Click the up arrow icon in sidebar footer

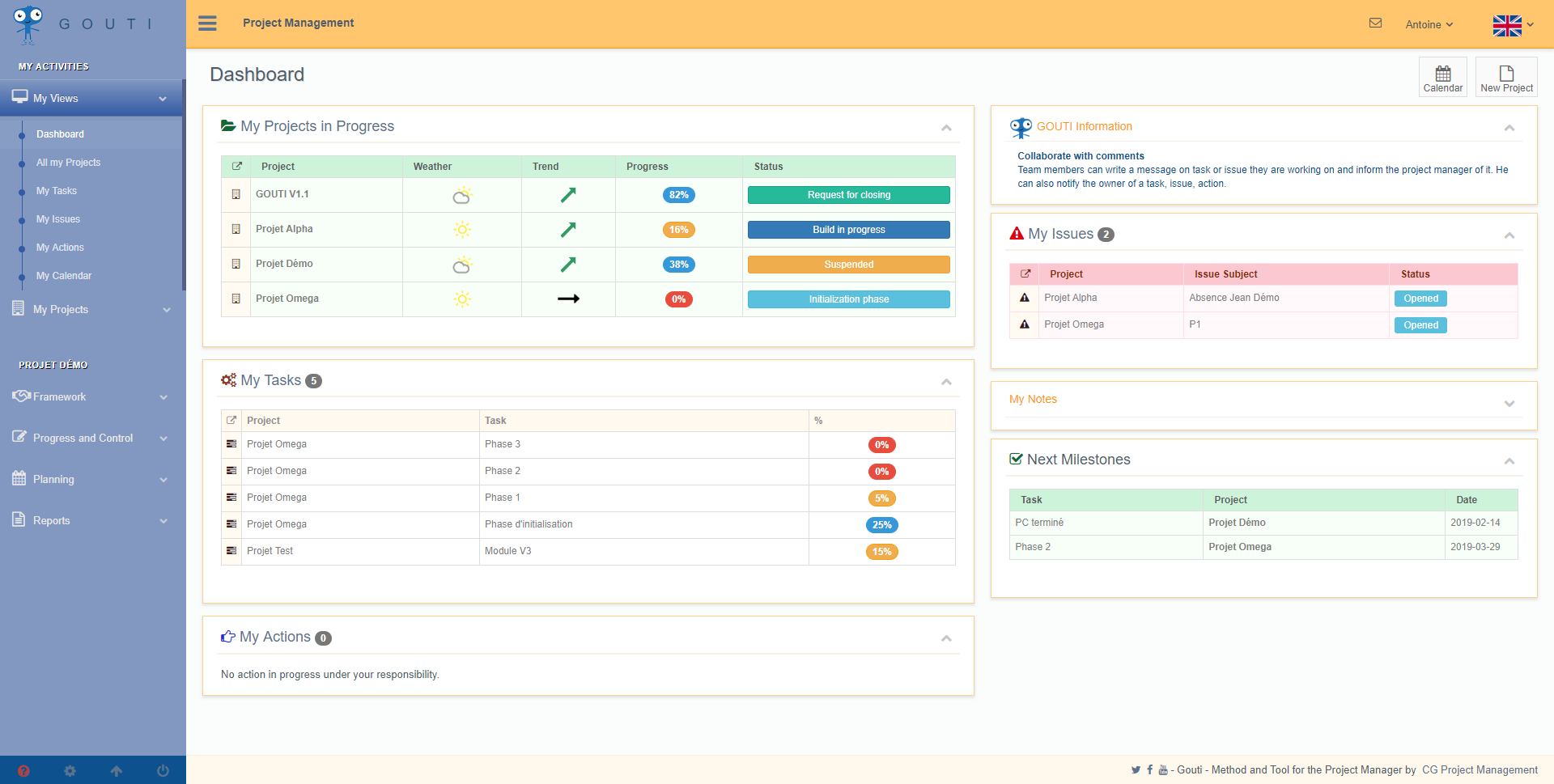tap(117, 771)
